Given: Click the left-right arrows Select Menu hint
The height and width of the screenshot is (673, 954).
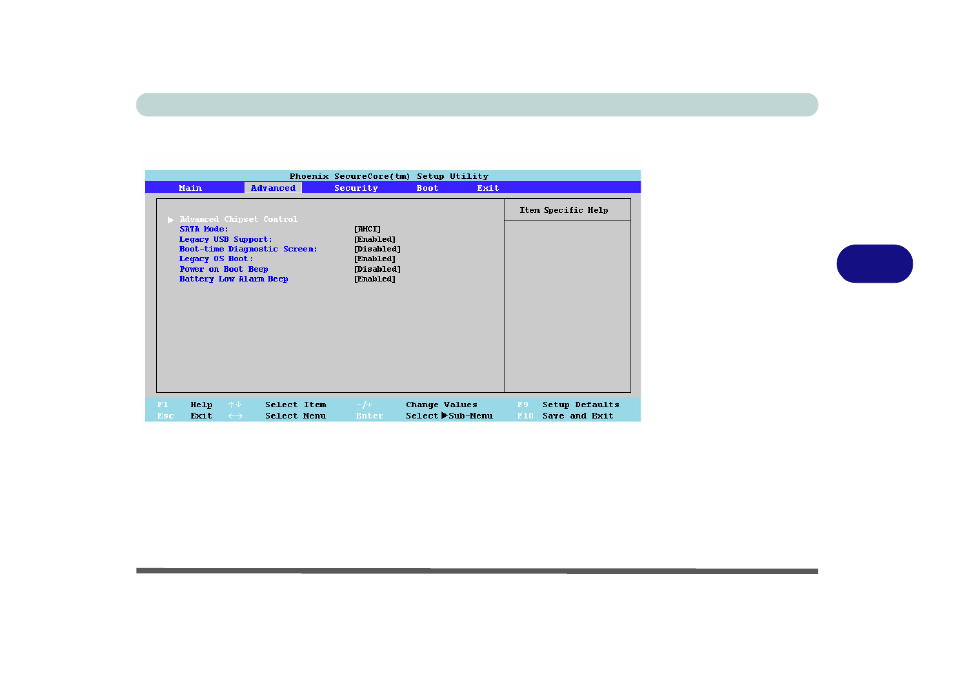Looking at the screenshot, I should click(x=277, y=416).
